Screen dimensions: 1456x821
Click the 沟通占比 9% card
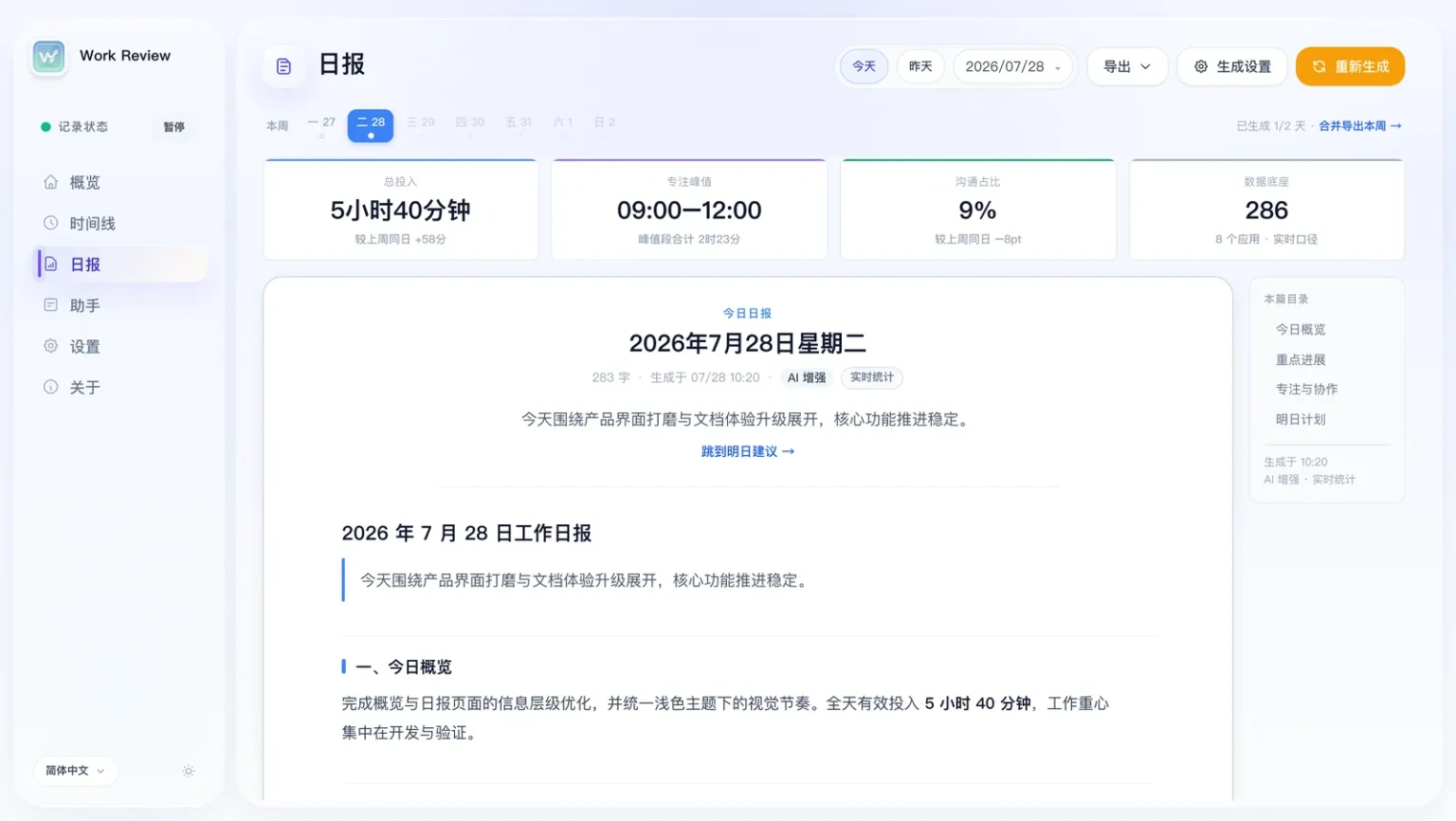978,210
